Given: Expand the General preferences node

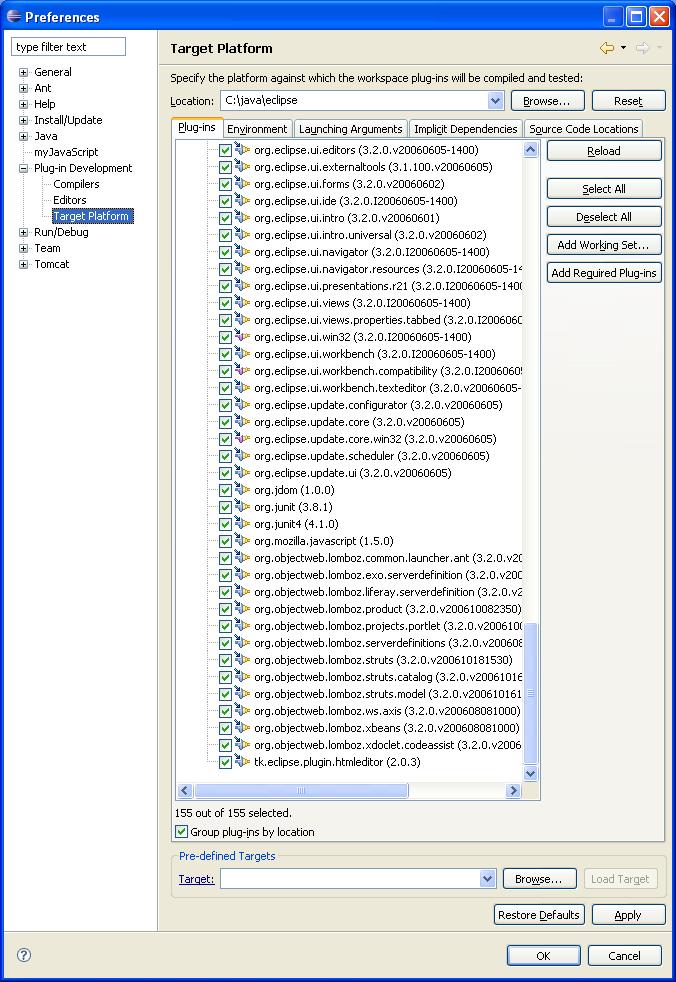Looking at the screenshot, I should [23, 72].
